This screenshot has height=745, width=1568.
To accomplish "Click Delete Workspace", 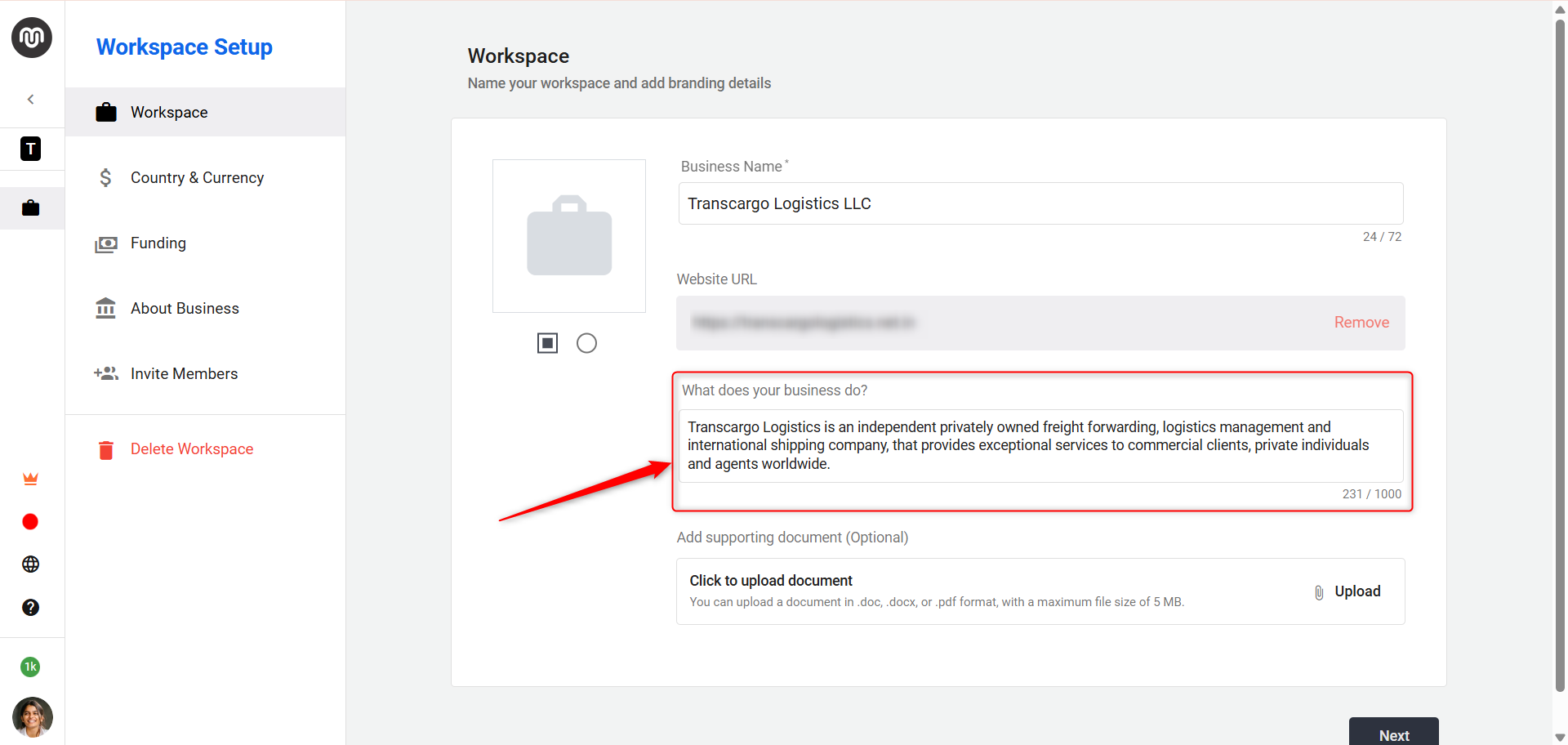I will coord(192,449).
